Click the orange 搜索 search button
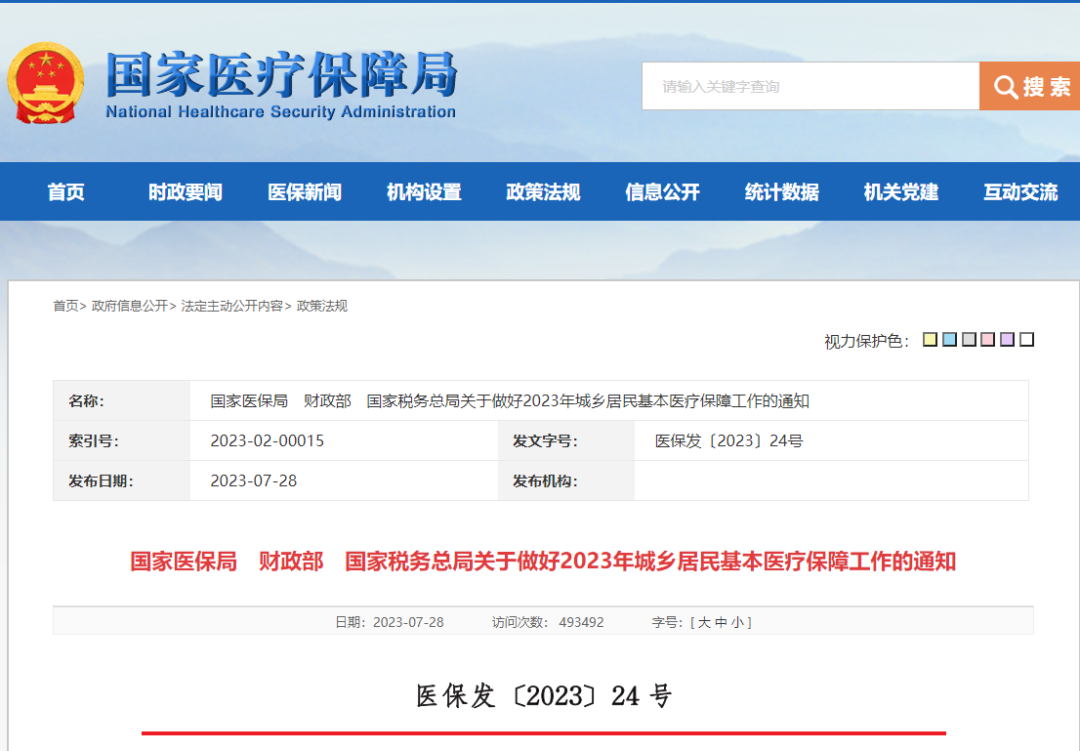The height and width of the screenshot is (751, 1080). (1031, 87)
